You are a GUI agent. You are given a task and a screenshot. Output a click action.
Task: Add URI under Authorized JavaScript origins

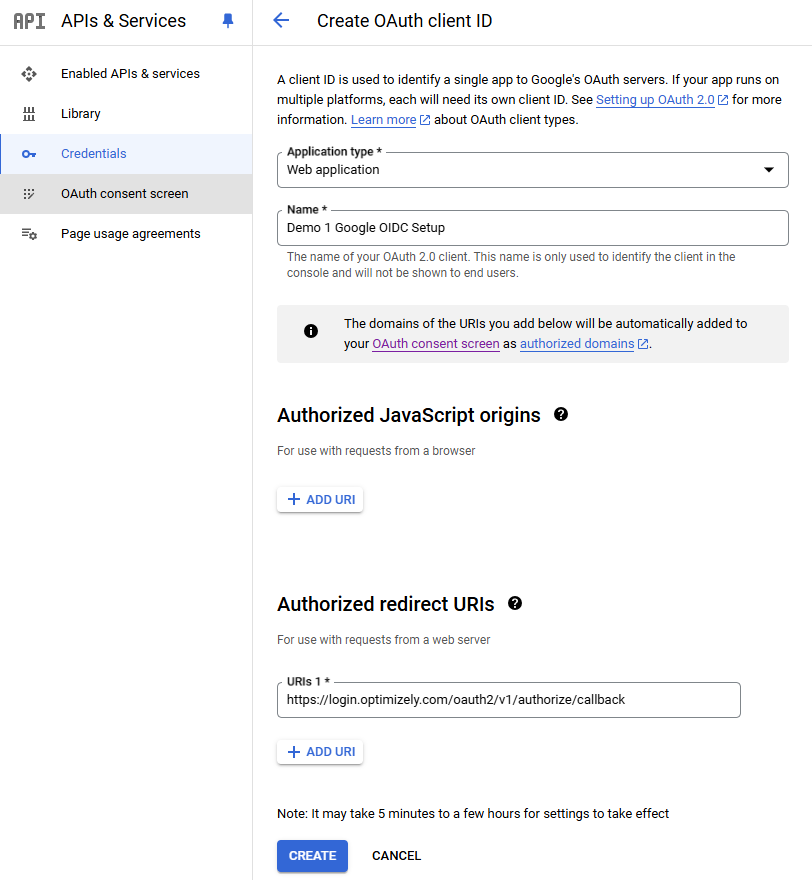point(320,499)
